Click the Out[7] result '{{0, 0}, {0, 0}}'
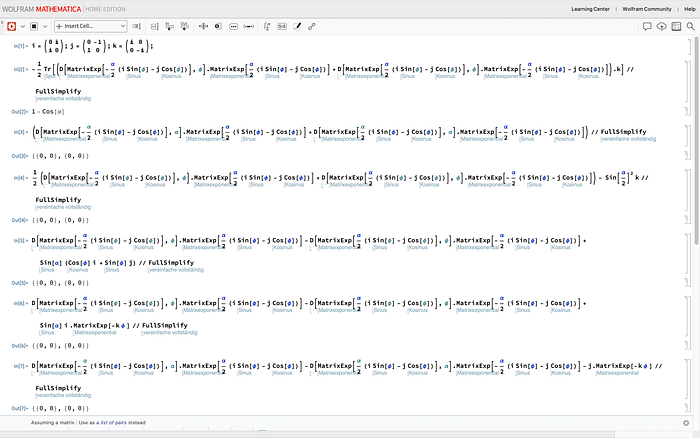Viewport: 700px width, 438px height. (x=60, y=408)
